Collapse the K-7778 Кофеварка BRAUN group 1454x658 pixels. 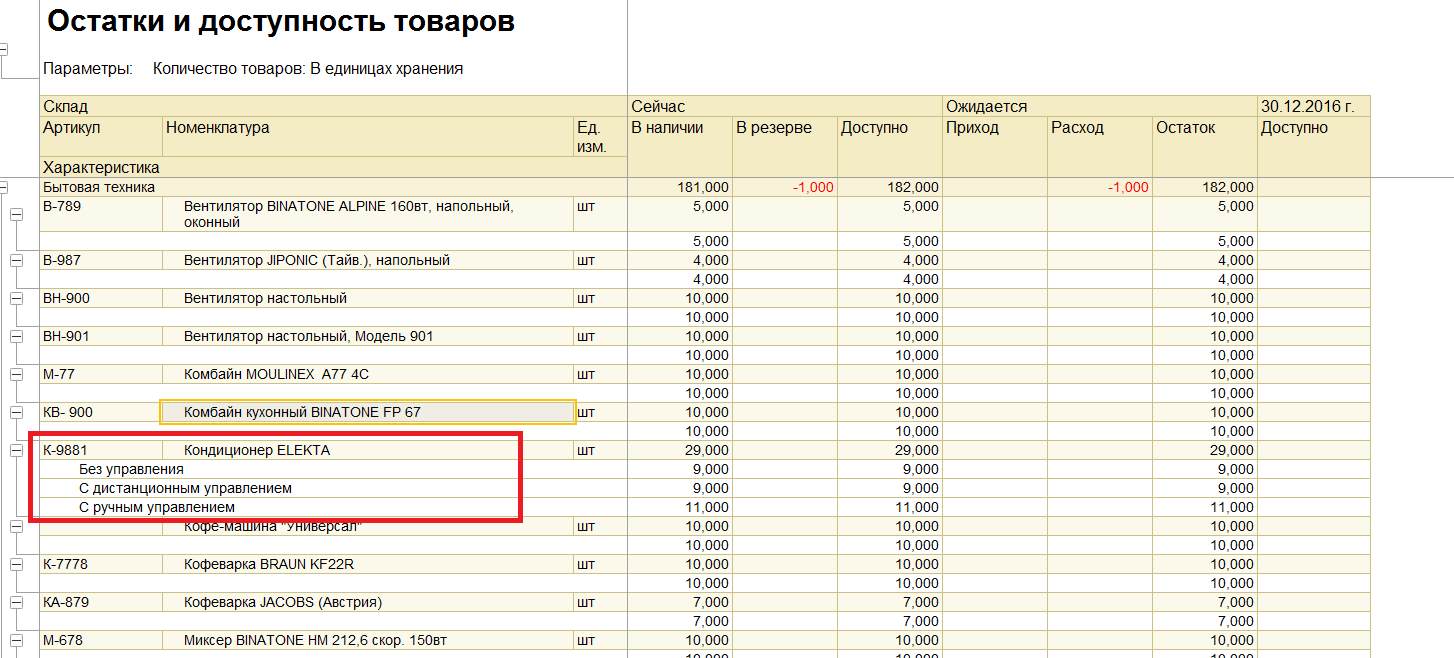pos(16,564)
